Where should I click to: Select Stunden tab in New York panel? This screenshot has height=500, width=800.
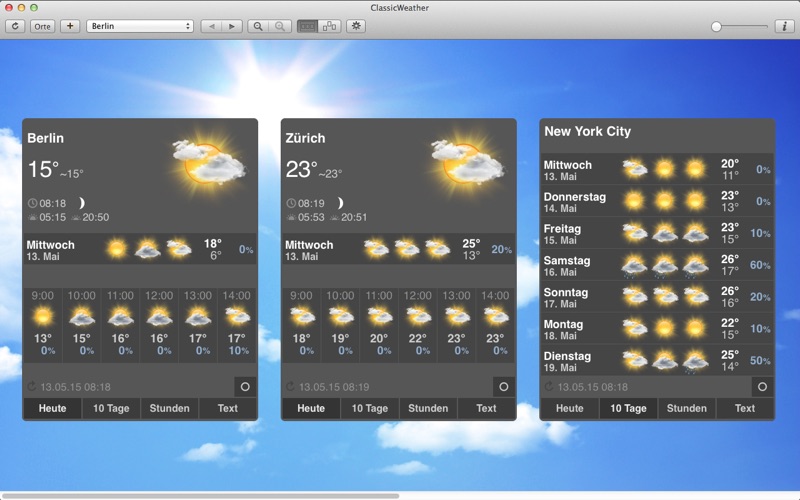click(x=687, y=408)
